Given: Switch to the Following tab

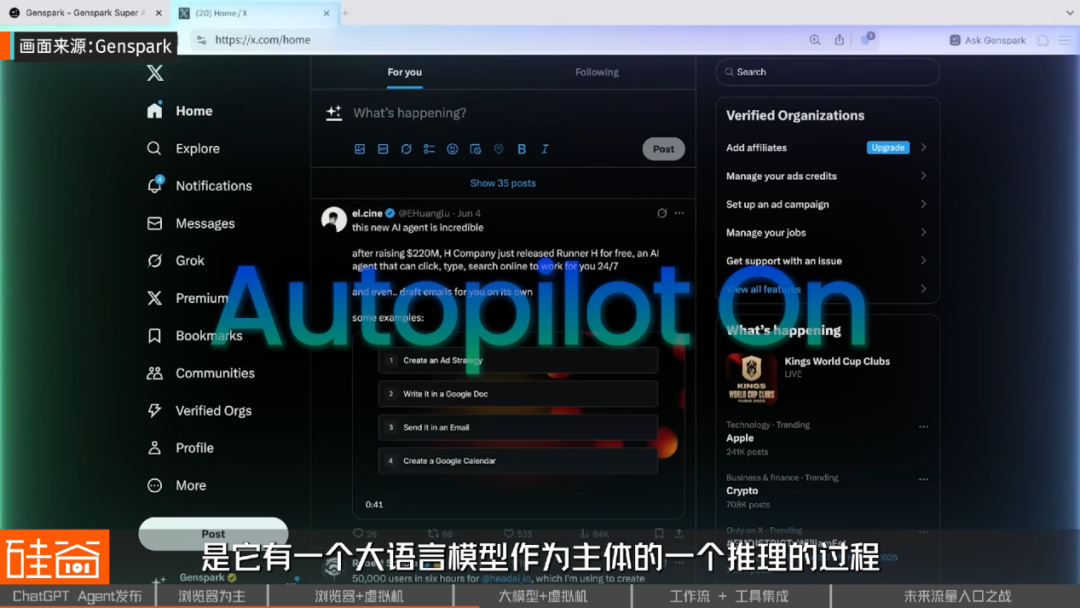Looking at the screenshot, I should (x=596, y=72).
